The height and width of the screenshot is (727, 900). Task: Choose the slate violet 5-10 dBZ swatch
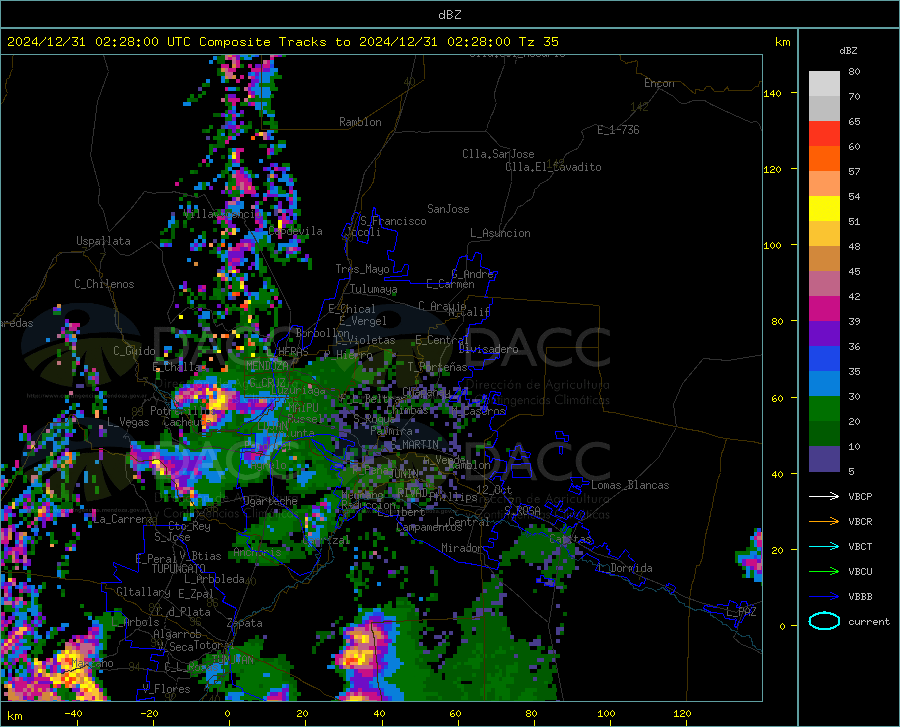click(x=824, y=459)
